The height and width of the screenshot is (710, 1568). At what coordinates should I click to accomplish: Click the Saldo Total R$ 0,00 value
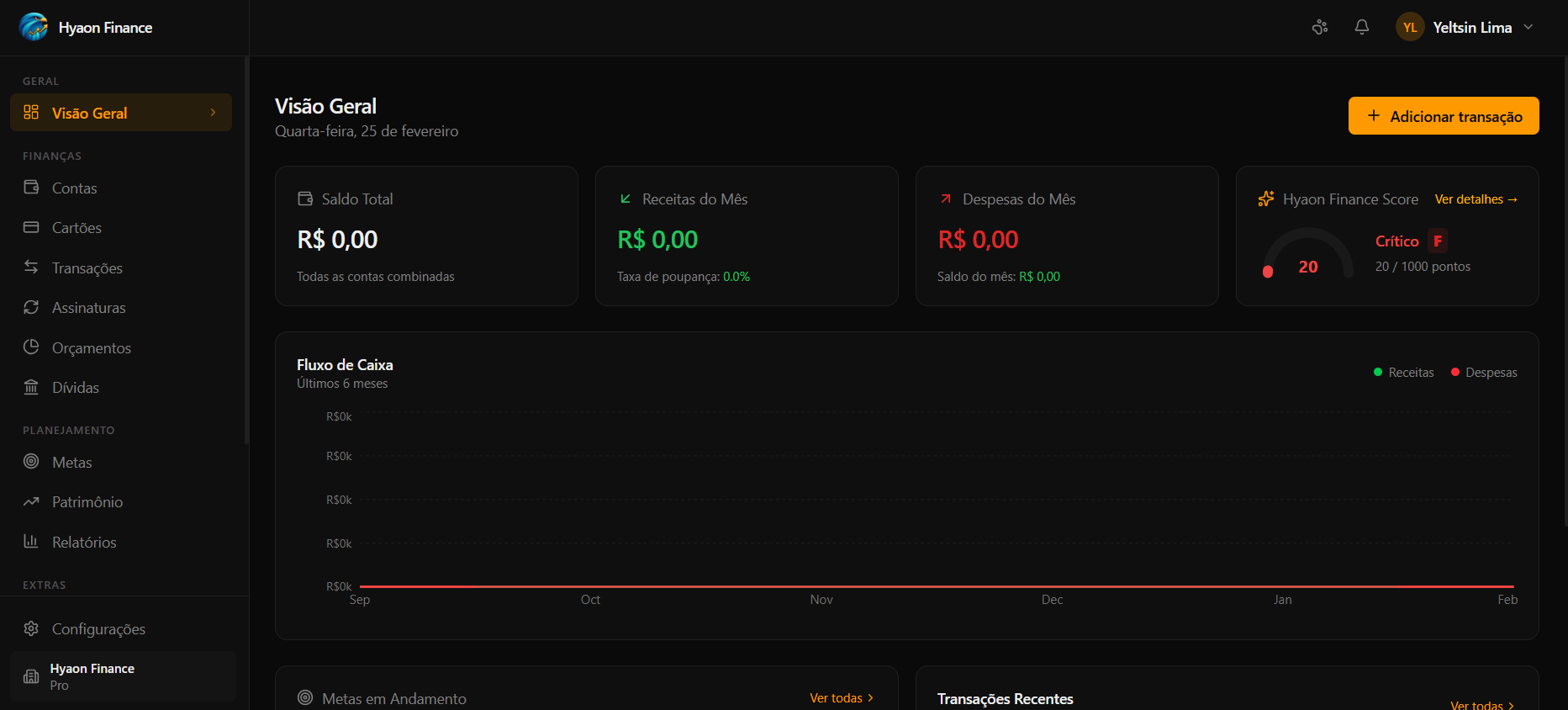337,240
